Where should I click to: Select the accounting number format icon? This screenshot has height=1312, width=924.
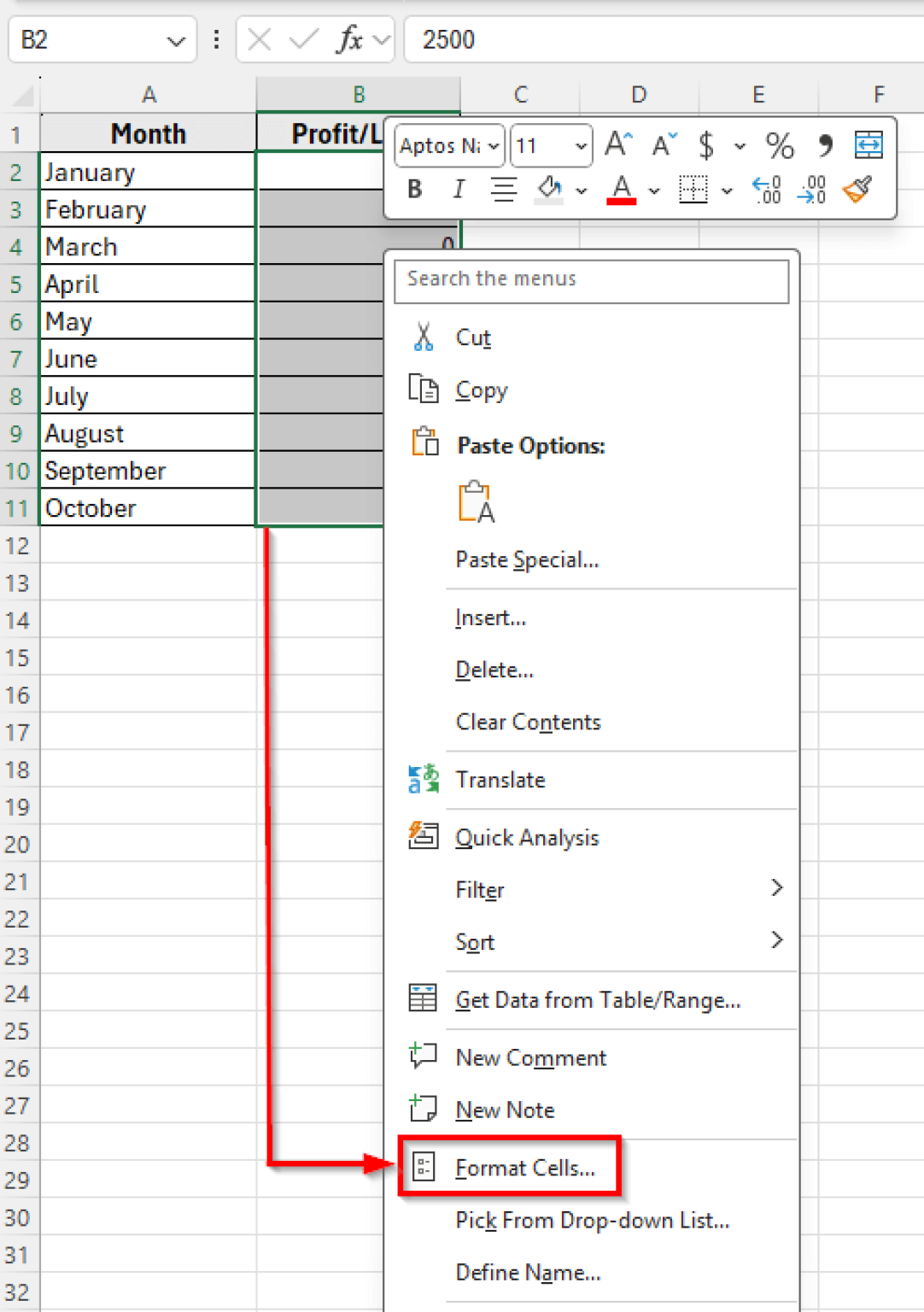(706, 145)
